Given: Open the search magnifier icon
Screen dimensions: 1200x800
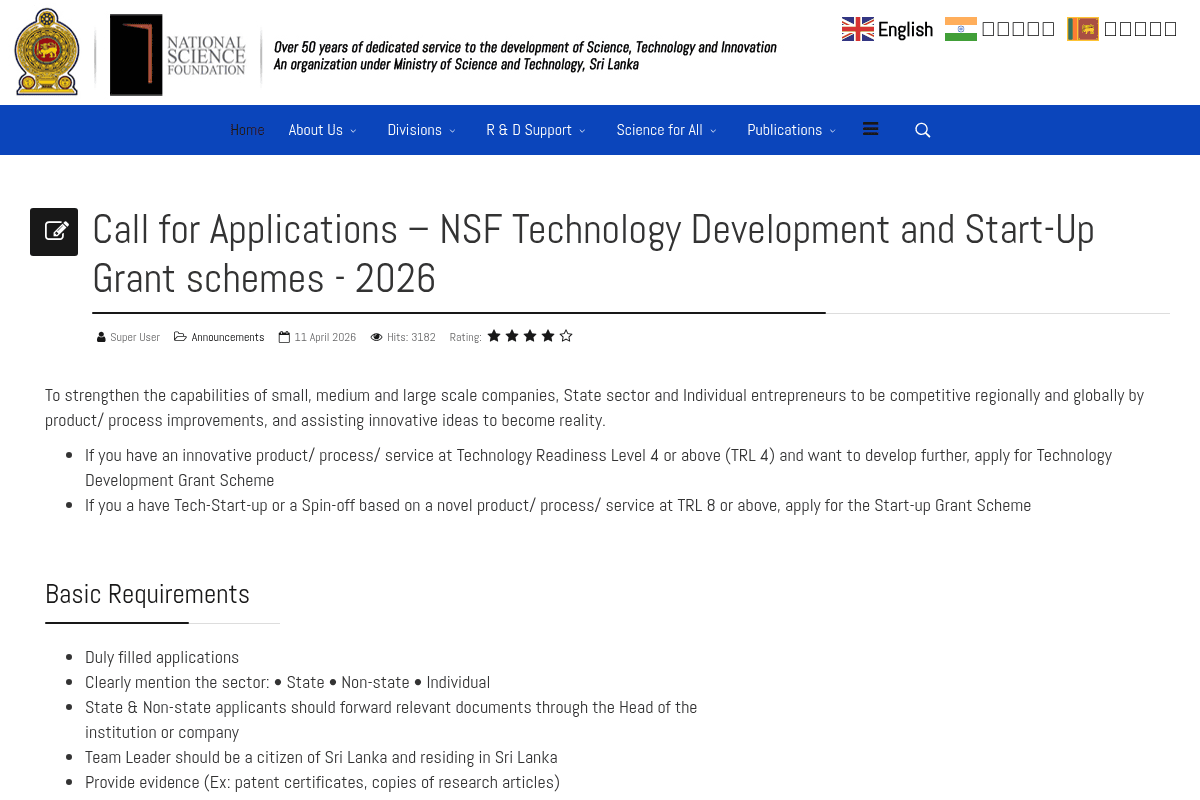Looking at the screenshot, I should (x=923, y=130).
